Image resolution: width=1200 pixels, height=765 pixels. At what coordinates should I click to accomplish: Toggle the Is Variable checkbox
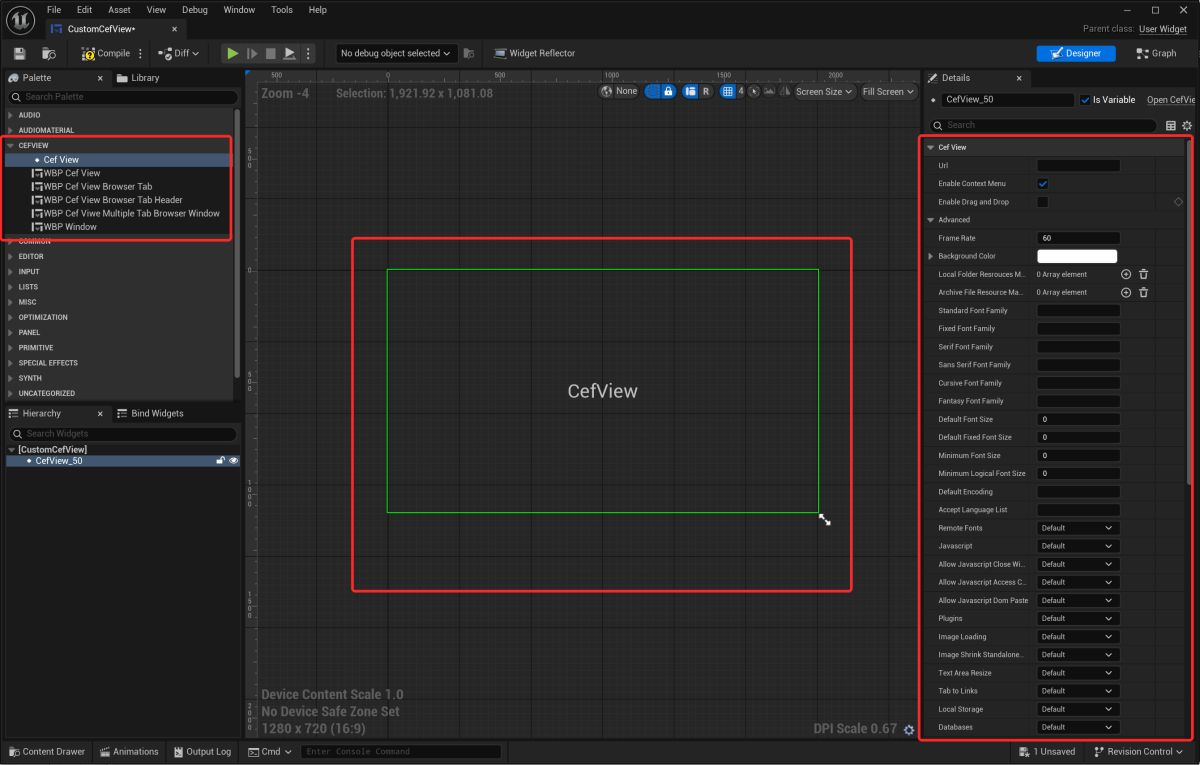pyautogui.click(x=1086, y=100)
